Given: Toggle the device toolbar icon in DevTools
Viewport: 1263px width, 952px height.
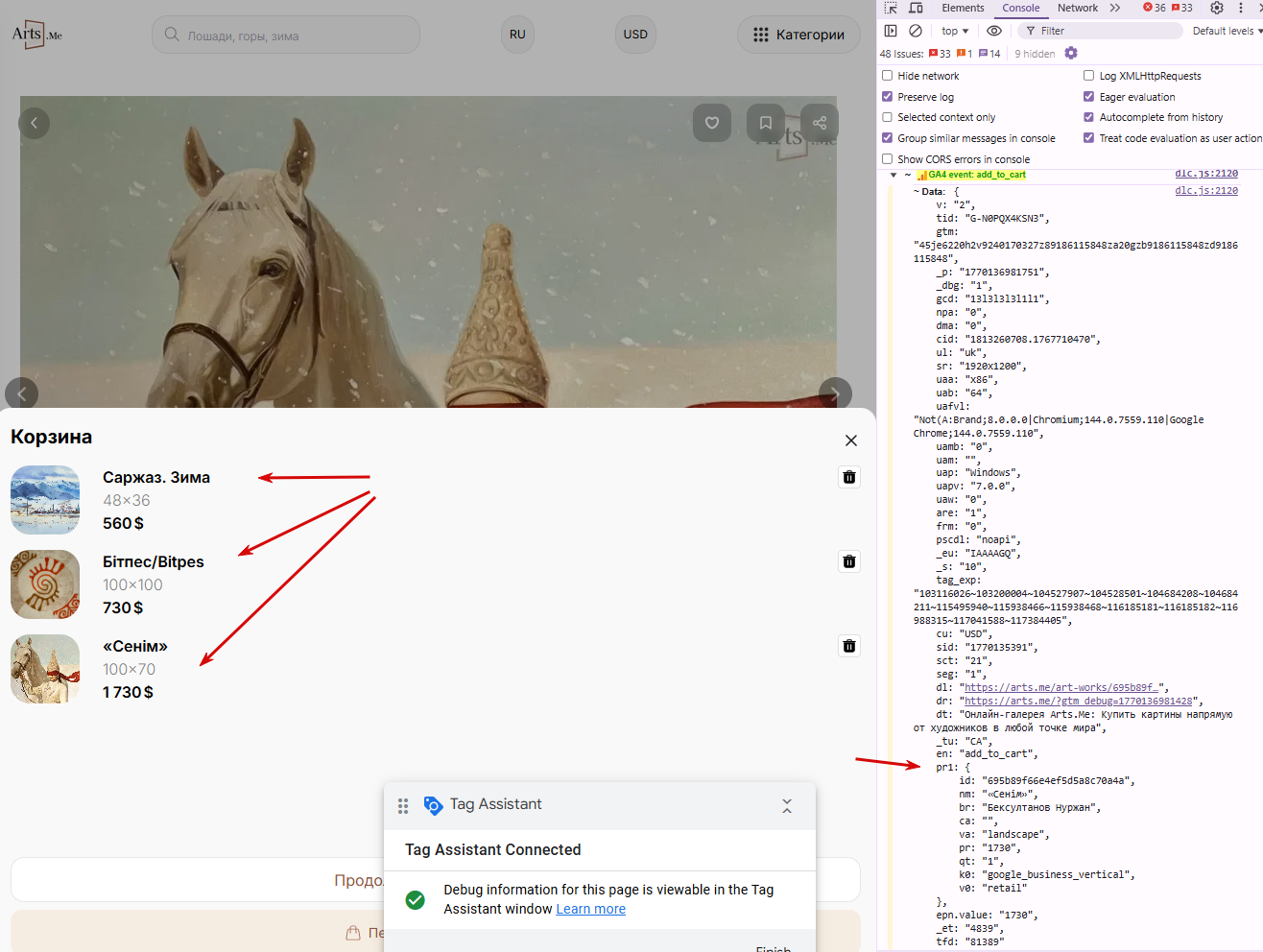Looking at the screenshot, I should [x=916, y=8].
